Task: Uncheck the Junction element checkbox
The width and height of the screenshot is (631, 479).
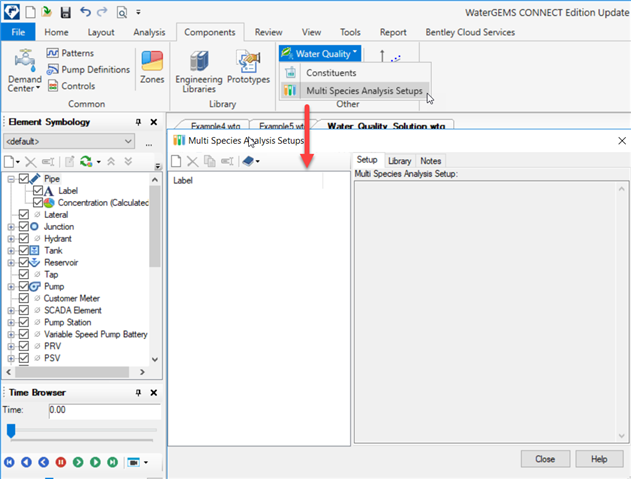Action: 24,227
